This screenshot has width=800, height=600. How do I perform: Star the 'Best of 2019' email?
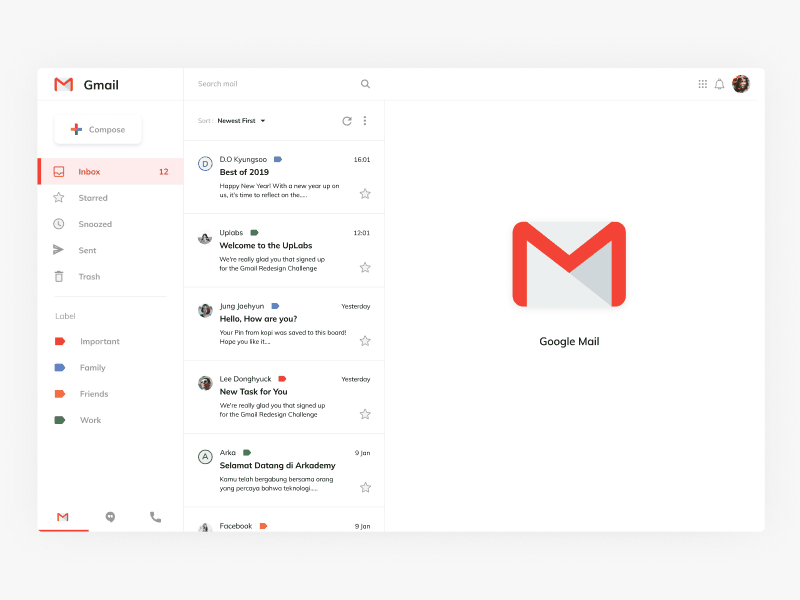tap(365, 194)
